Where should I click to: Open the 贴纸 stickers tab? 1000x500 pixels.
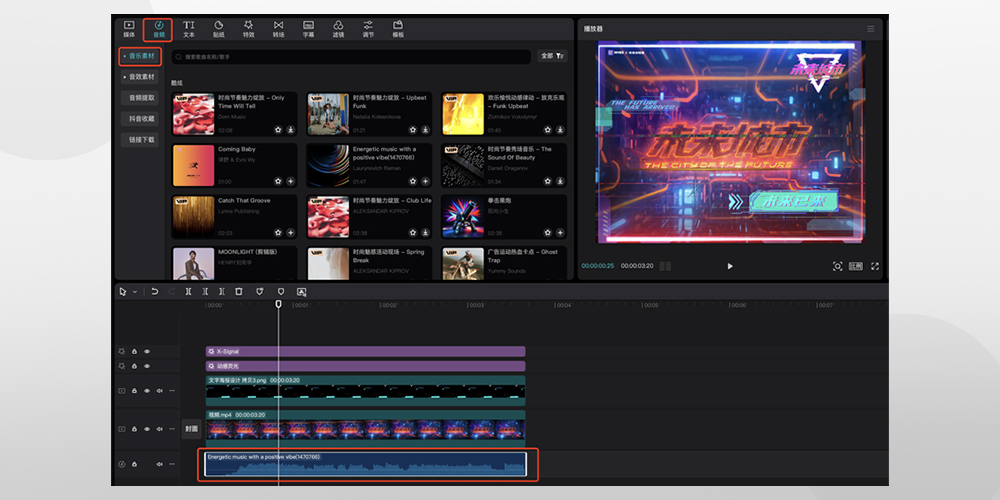pos(219,29)
